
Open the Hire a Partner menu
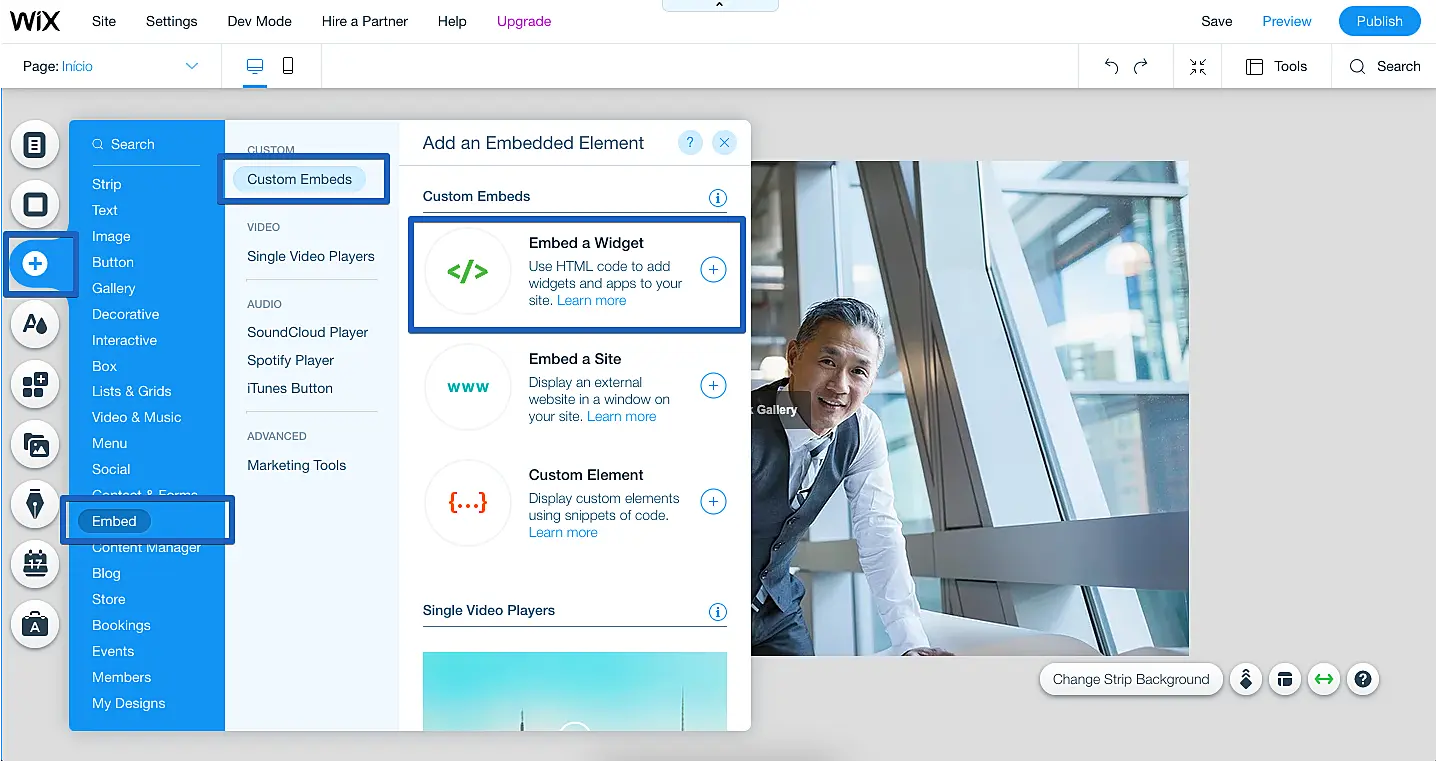pos(366,21)
